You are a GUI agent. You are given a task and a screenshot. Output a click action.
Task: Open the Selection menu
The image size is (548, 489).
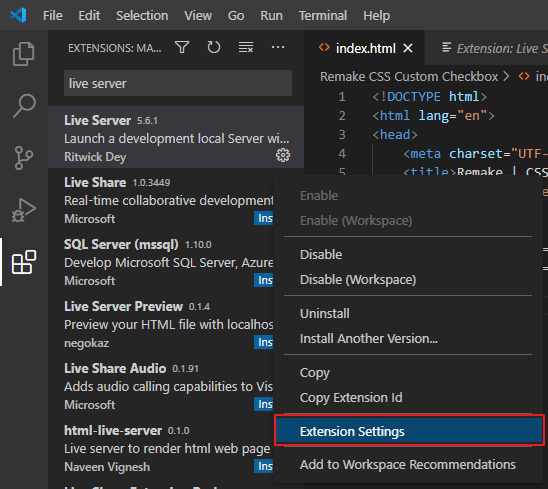(142, 15)
